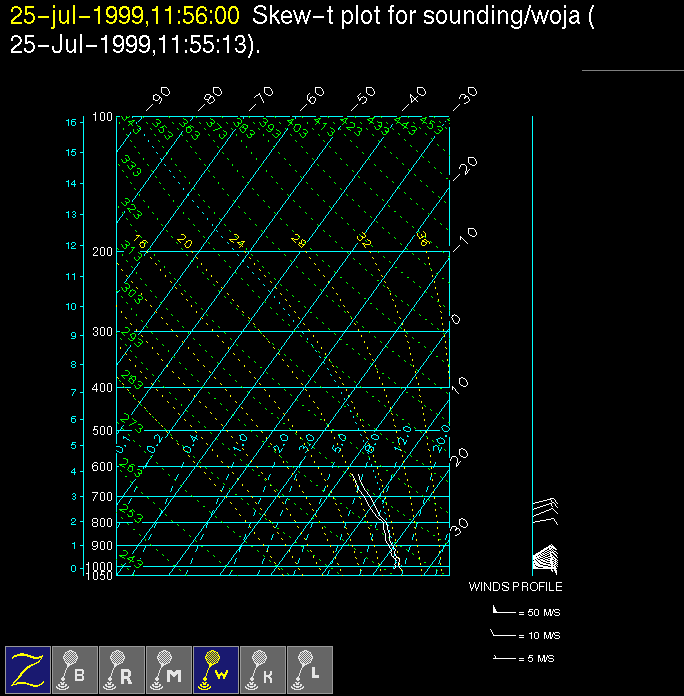Click the yellow Z zoom icon
The width and height of the screenshot is (684, 696).
click(x=28, y=669)
